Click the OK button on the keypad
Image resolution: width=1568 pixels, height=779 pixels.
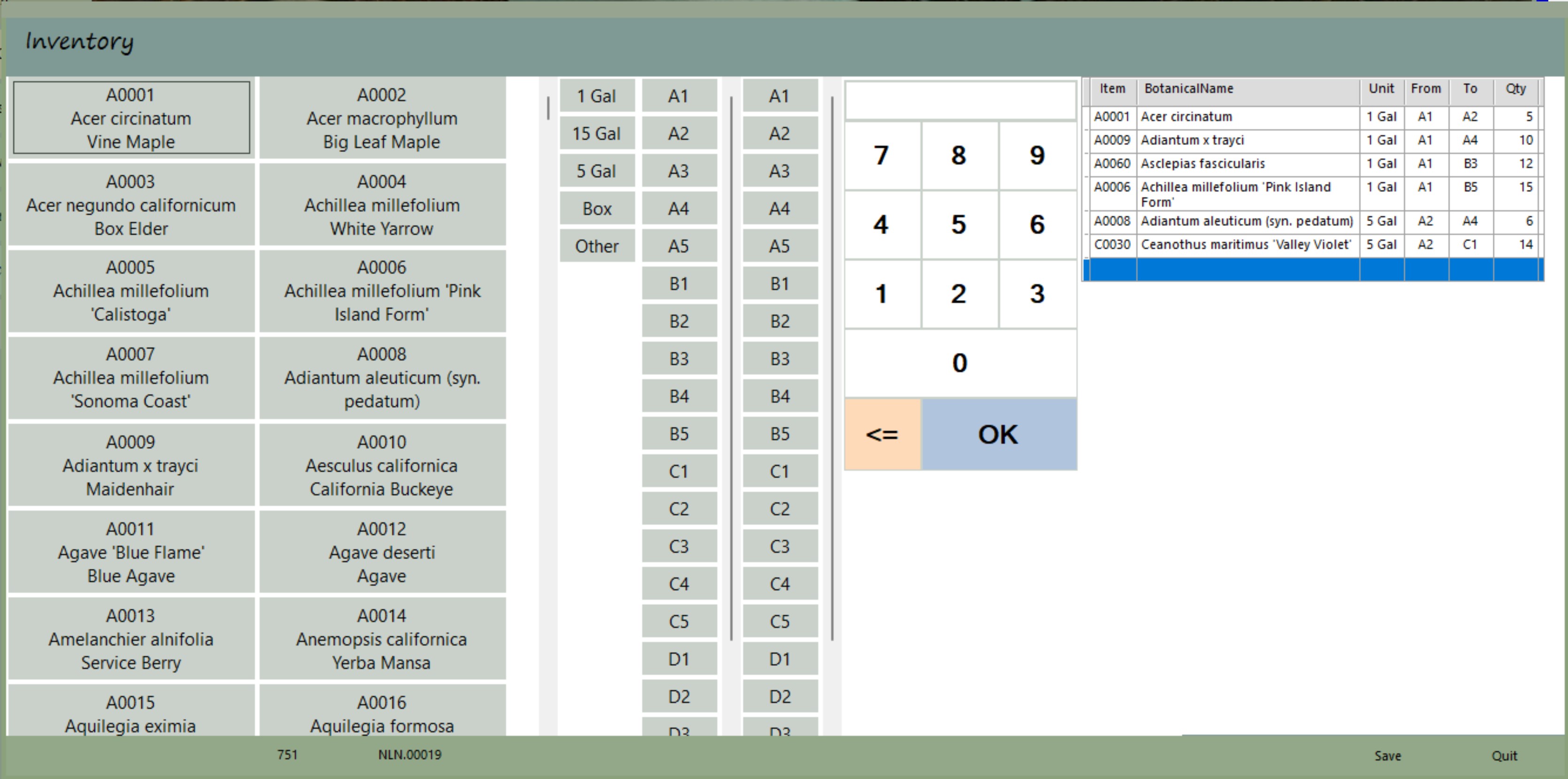click(998, 434)
